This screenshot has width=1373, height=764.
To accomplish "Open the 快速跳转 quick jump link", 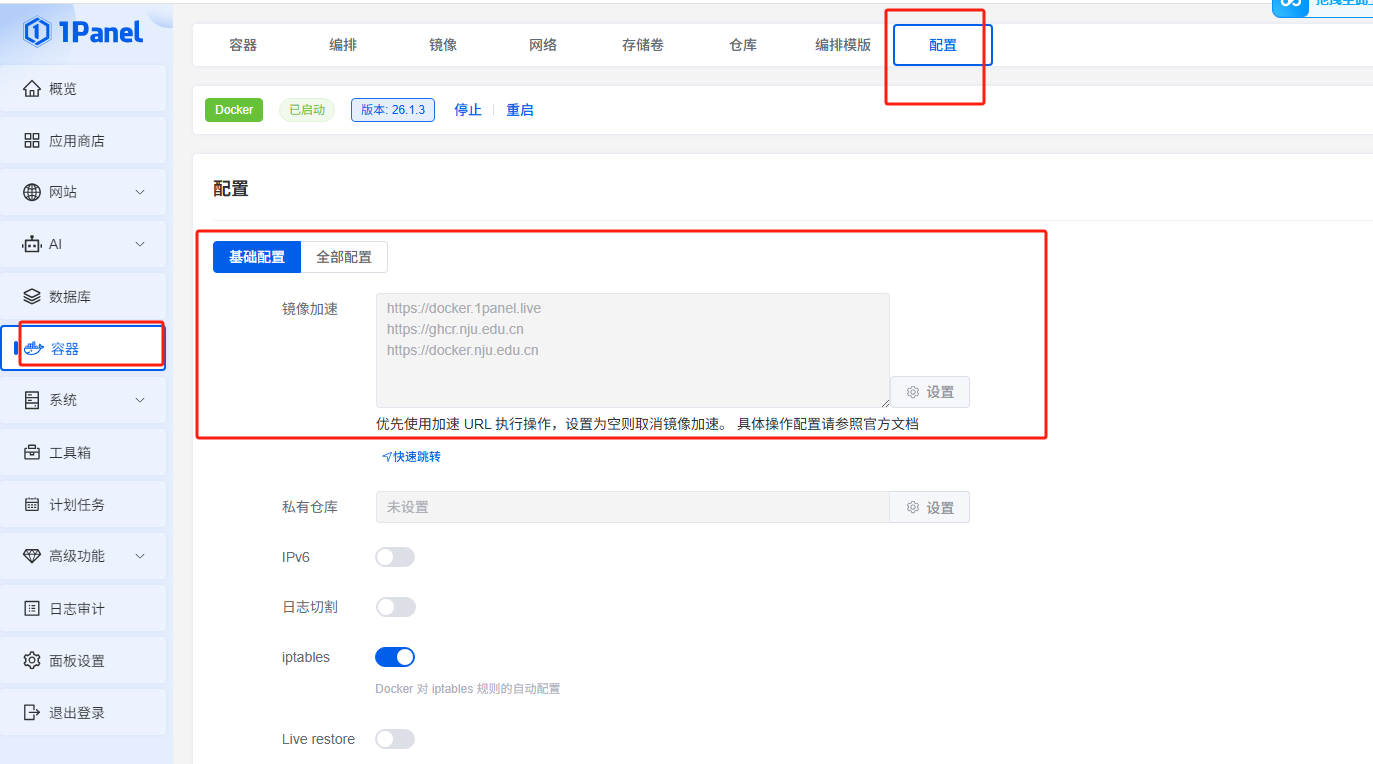I will click(x=410, y=456).
